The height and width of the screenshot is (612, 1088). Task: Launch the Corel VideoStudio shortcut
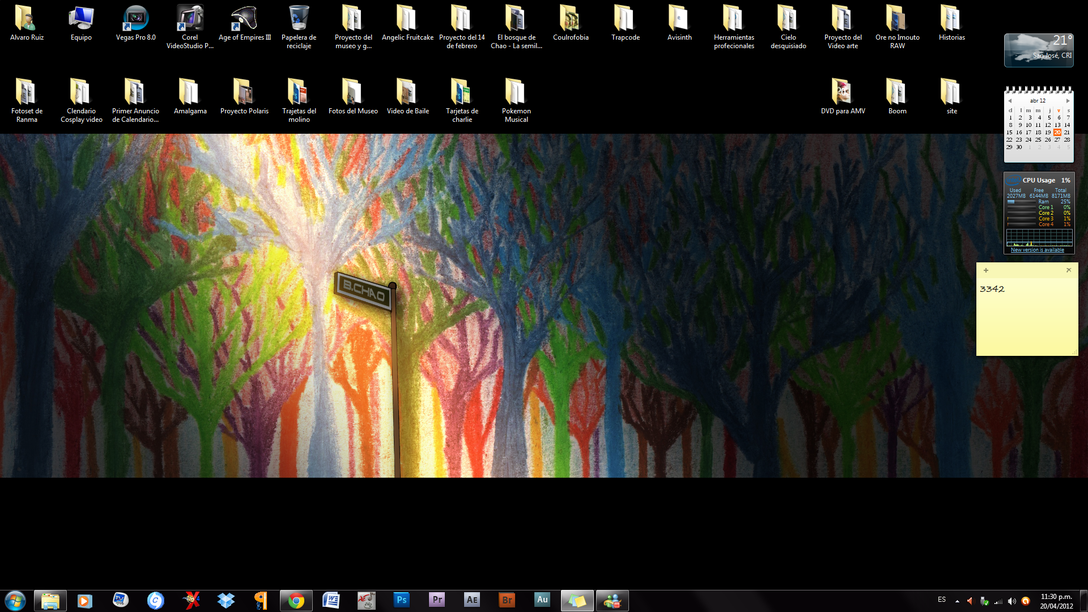[189, 27]
